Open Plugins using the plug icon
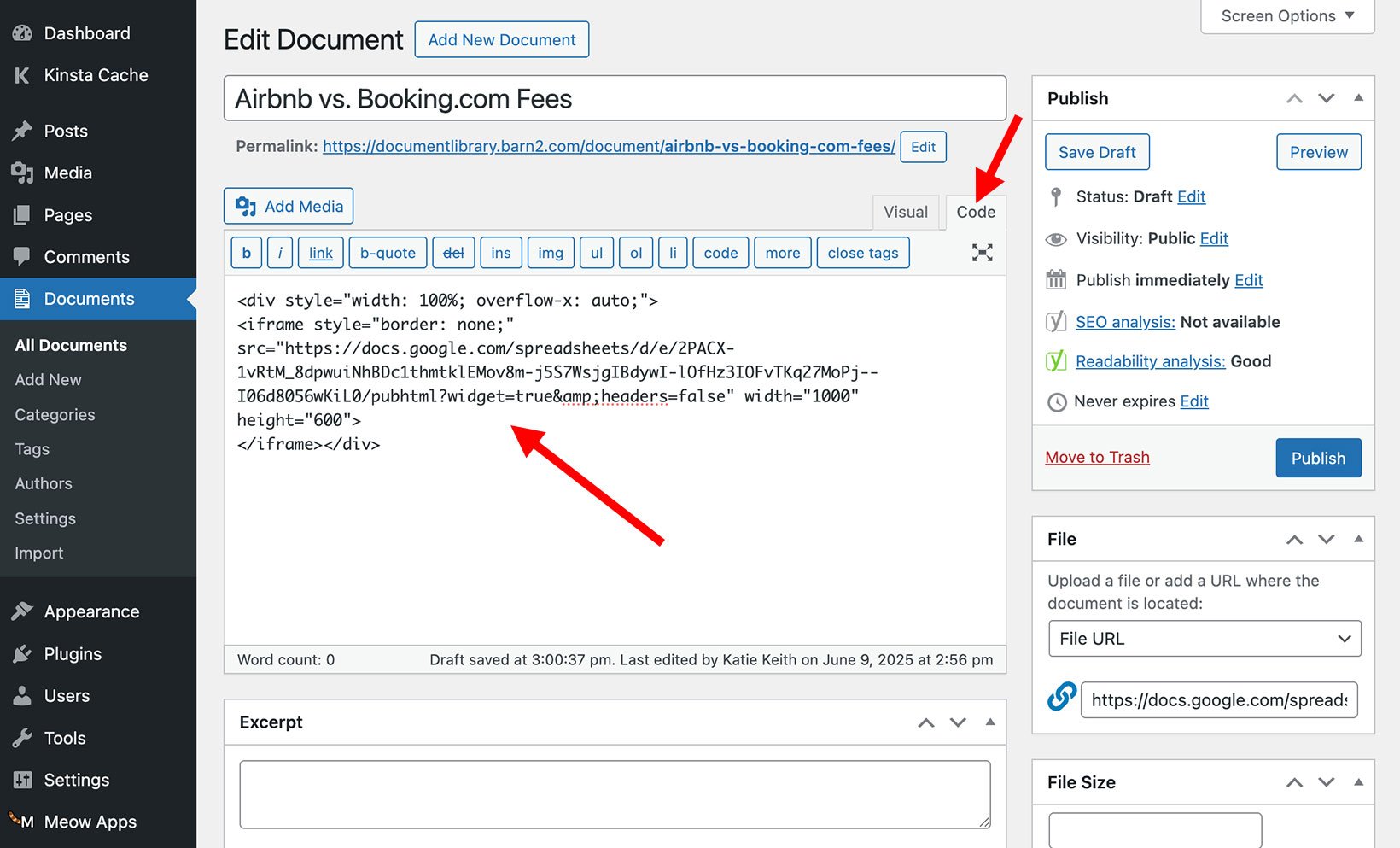This screenshot has height=848, width=1400. point(21,653)
